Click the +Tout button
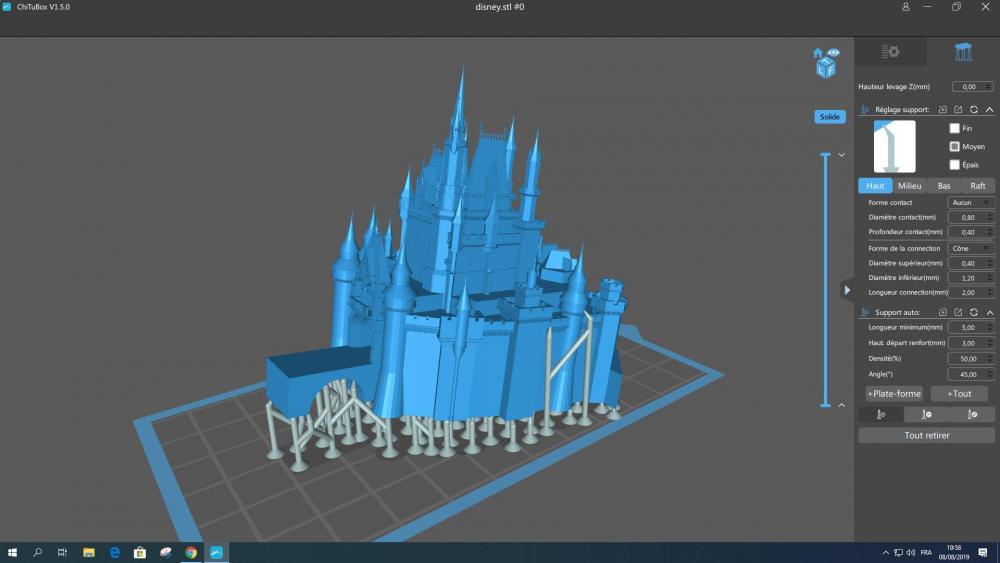Screen dimensions: 1000x563 (x=959, y=394)
